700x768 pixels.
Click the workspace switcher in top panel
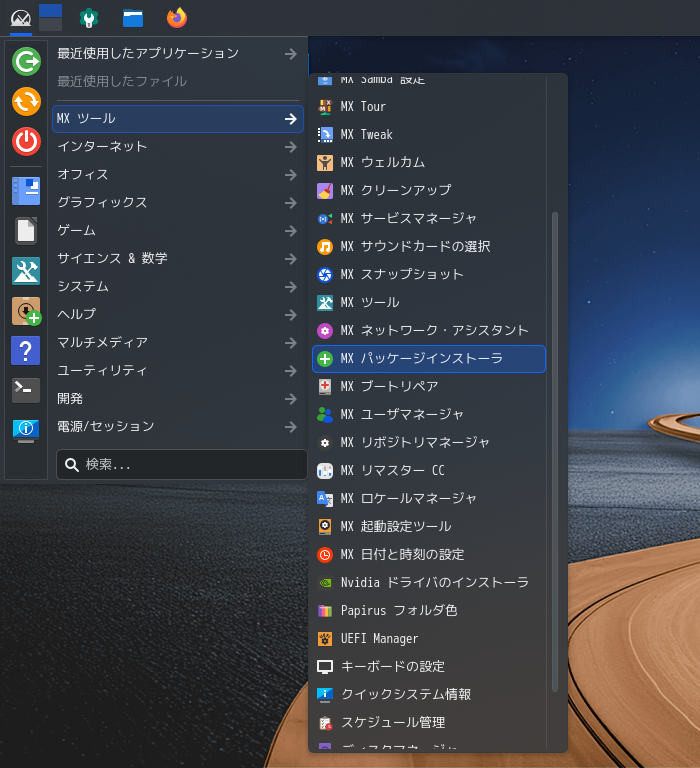(x=50, y=17)
